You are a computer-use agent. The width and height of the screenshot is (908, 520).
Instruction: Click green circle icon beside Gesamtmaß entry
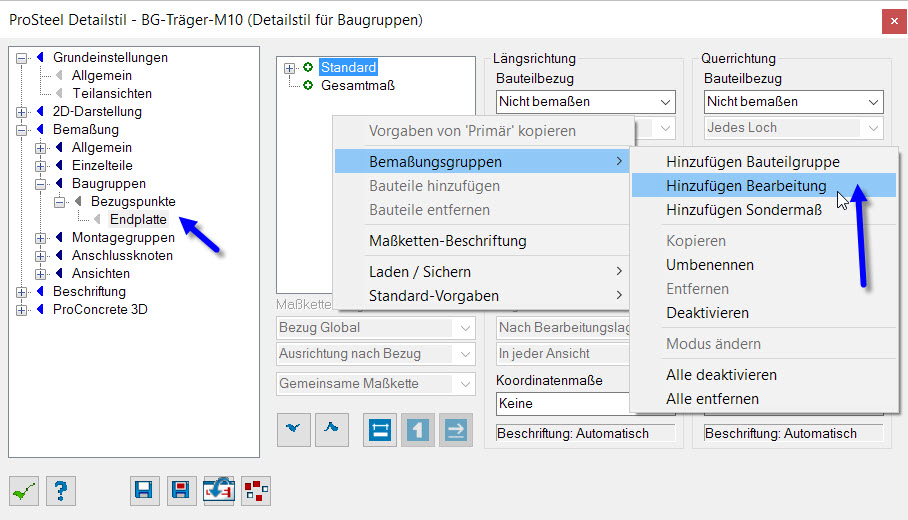(x=308, y=85)
